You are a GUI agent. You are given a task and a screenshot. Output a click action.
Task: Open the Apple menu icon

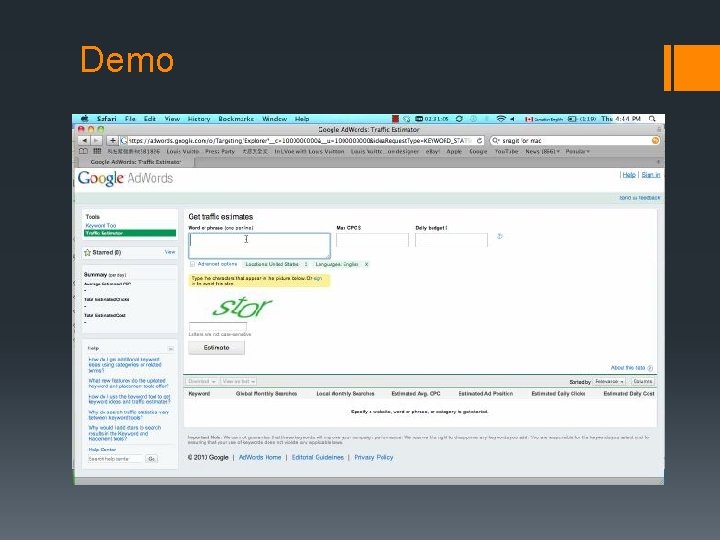[x=84, y=119]
